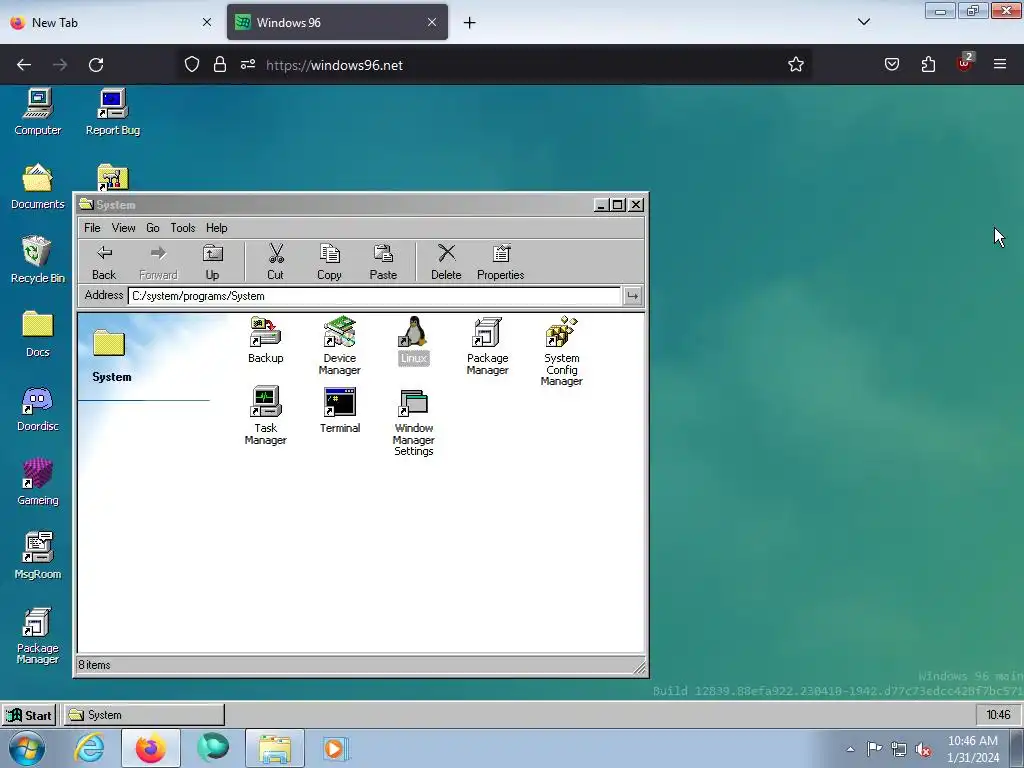This screenshot has width=1024, height=768.
Task: Select Package Manager desktop icon
Action: click(38, 636)
